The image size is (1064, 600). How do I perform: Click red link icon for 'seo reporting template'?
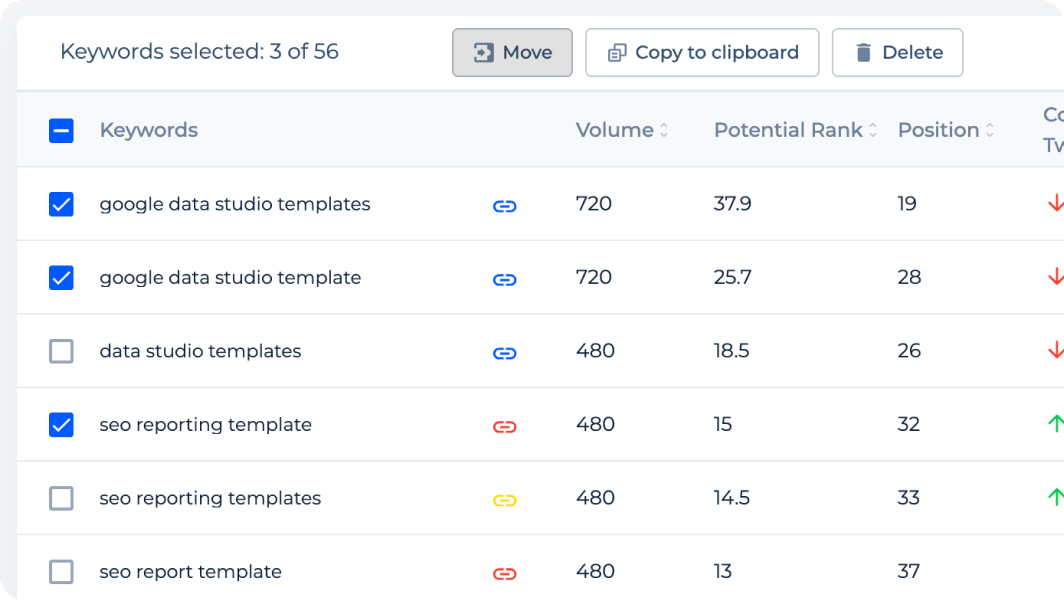coord(505,427)
